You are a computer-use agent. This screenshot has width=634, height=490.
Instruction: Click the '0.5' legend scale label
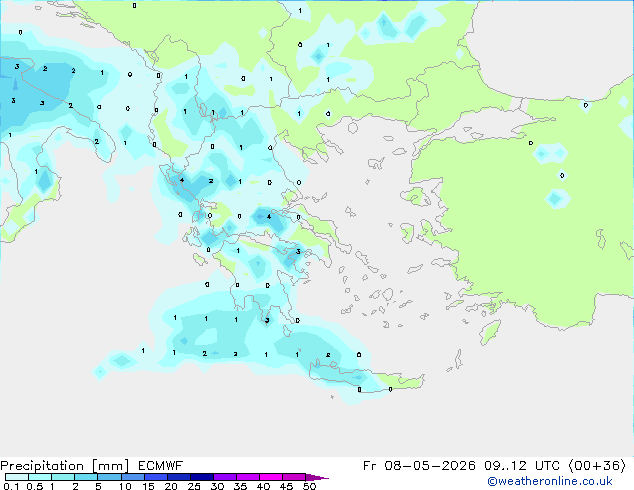pyautogui.click(x=35, y=486)
